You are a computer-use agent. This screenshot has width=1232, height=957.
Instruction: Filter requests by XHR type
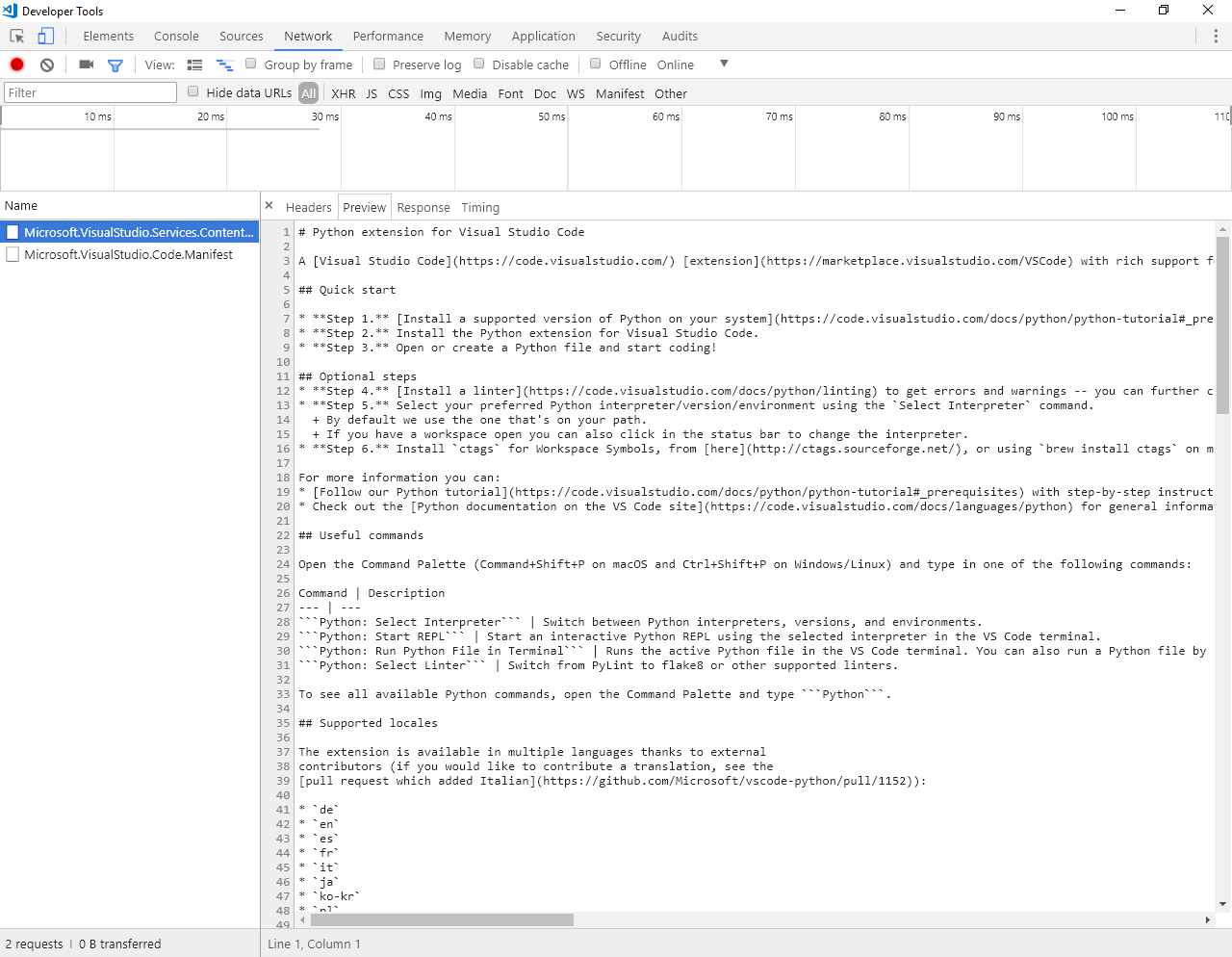click(343, 93)
